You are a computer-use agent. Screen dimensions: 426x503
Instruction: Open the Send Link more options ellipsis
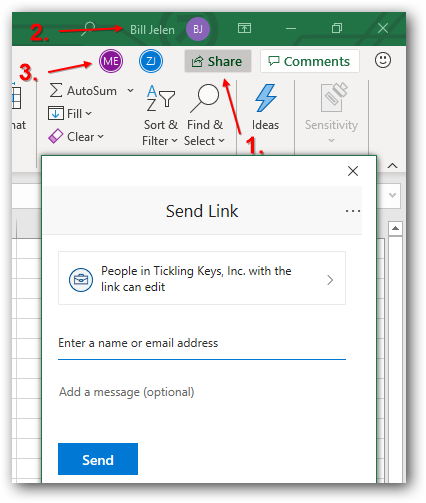click(x=353, y=211)
